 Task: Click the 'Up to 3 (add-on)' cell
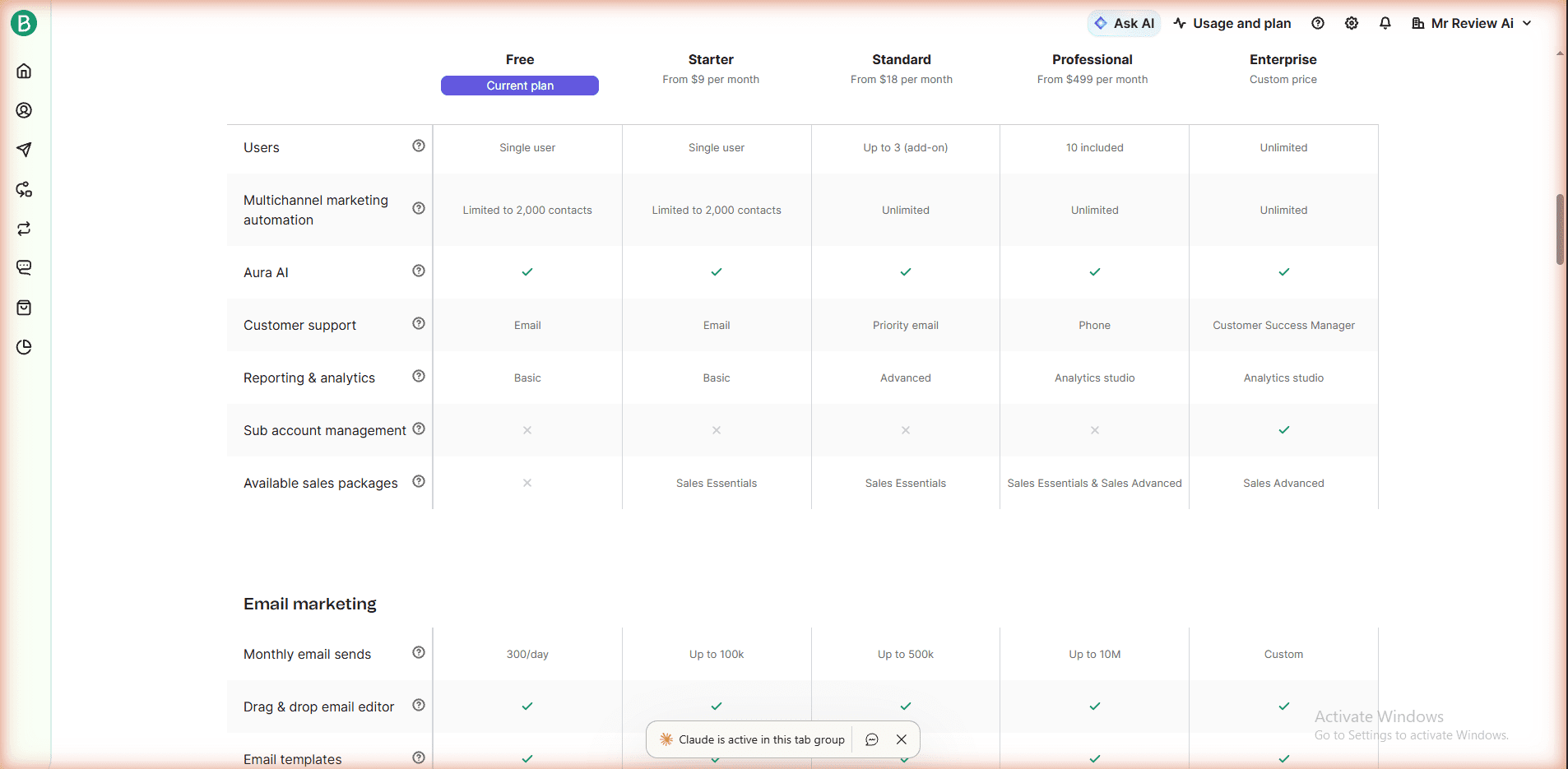(906, 148)
